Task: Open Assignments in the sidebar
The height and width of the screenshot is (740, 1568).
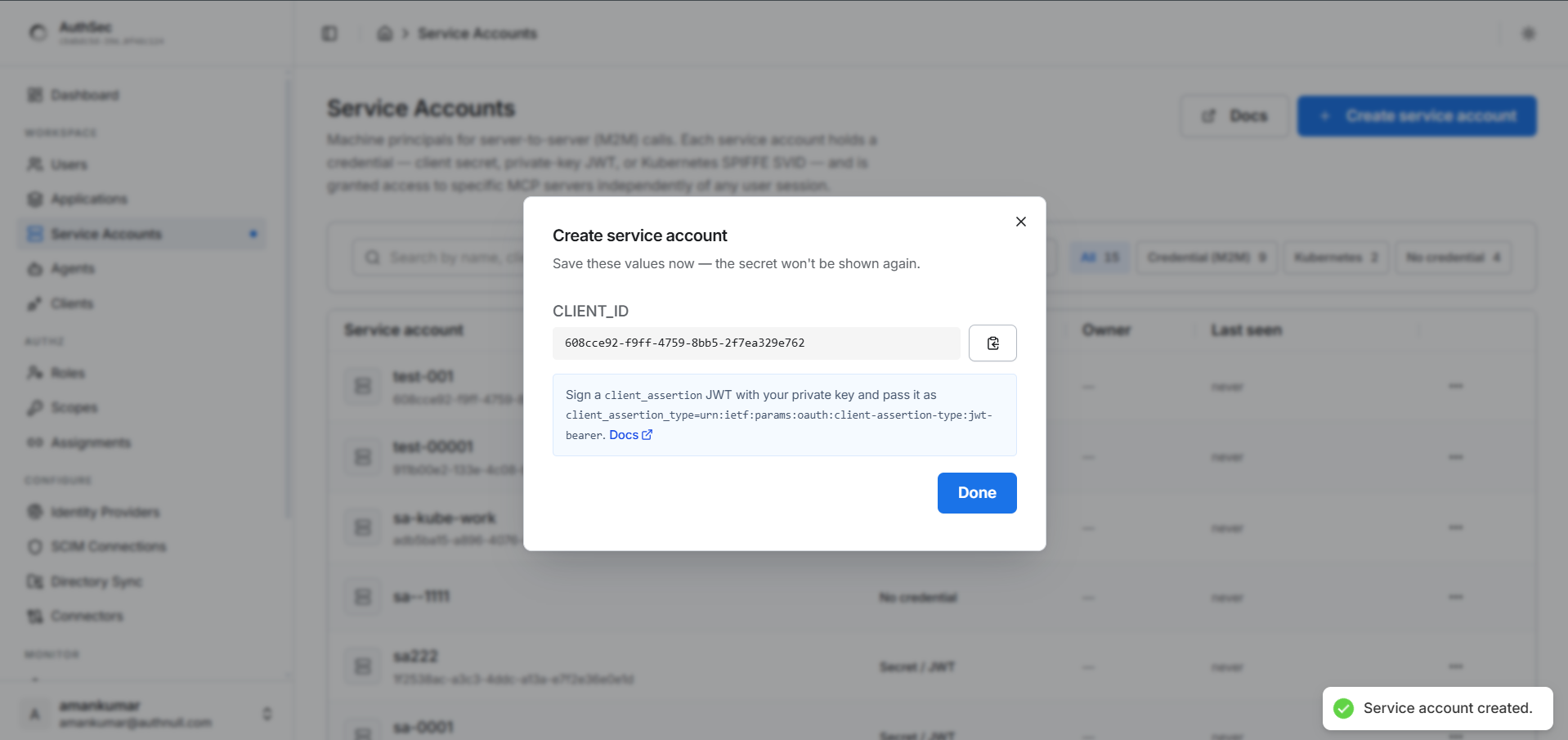Action: pyautogui.click(x=143, y=442)
